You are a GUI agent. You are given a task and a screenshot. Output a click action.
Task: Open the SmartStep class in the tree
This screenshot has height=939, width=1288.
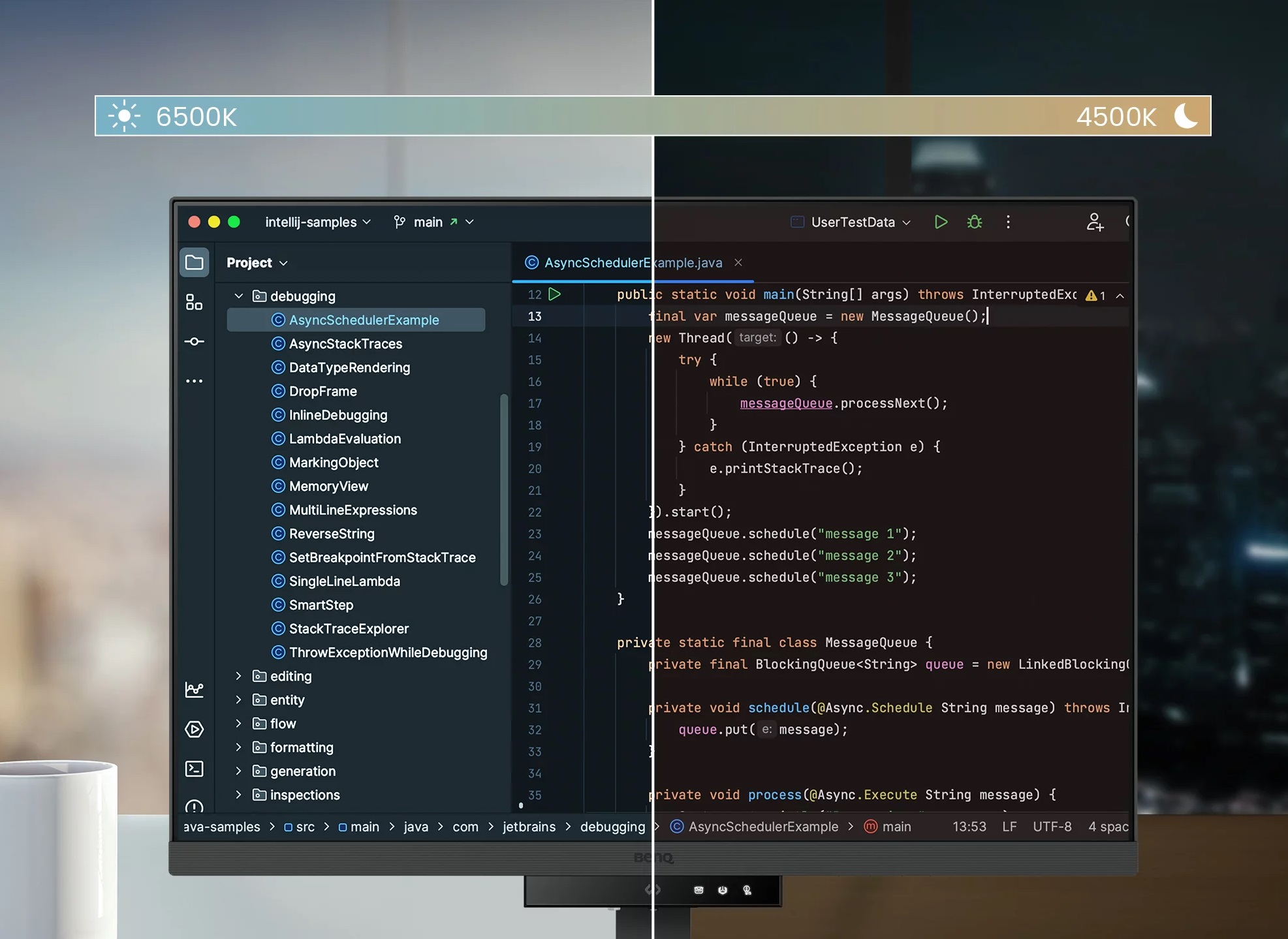[x=321, y=605]
